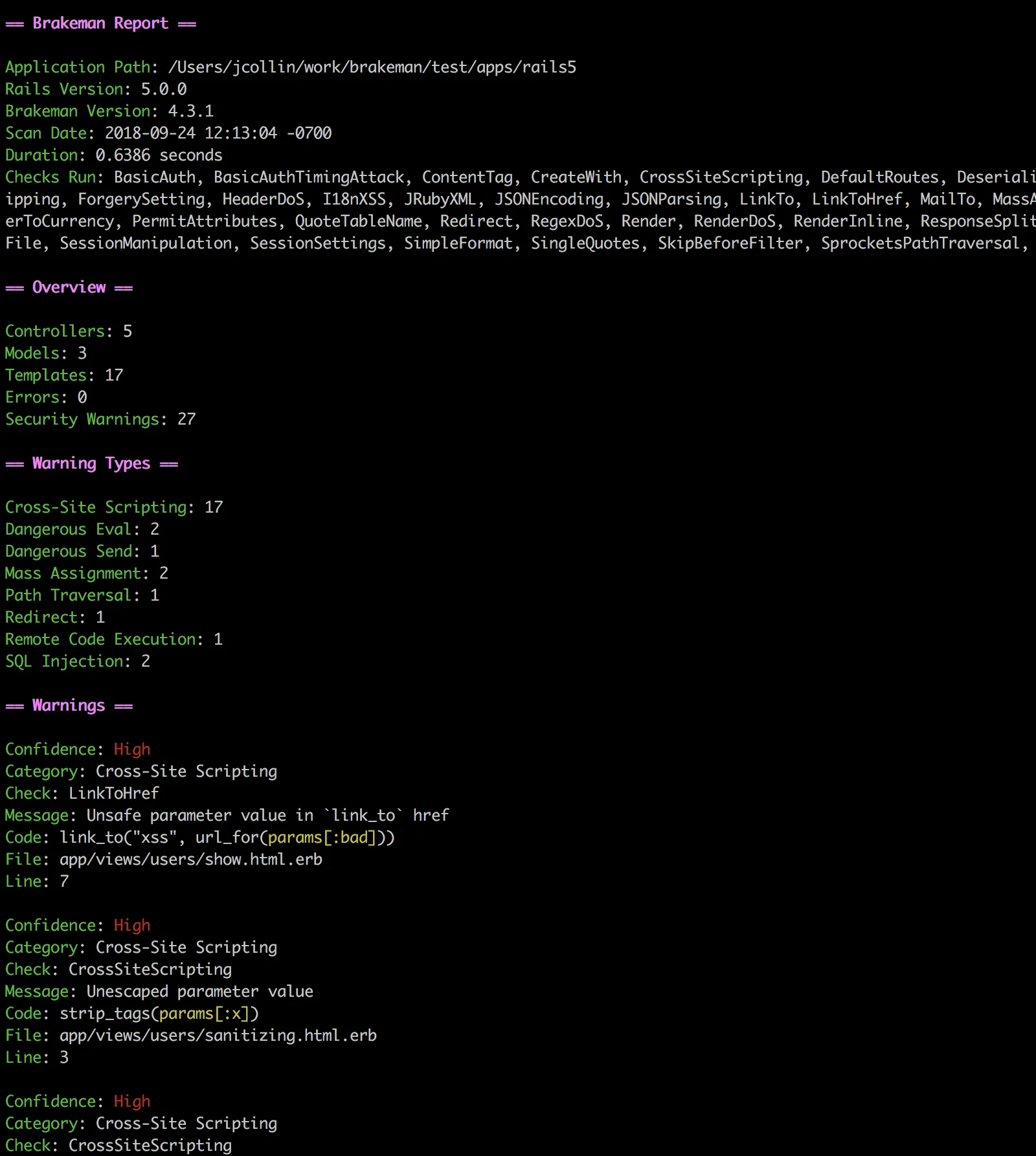Click the Overview section heading
Screen dimensions: 1036x1156
pyautogui.click(x=69, y=287)
